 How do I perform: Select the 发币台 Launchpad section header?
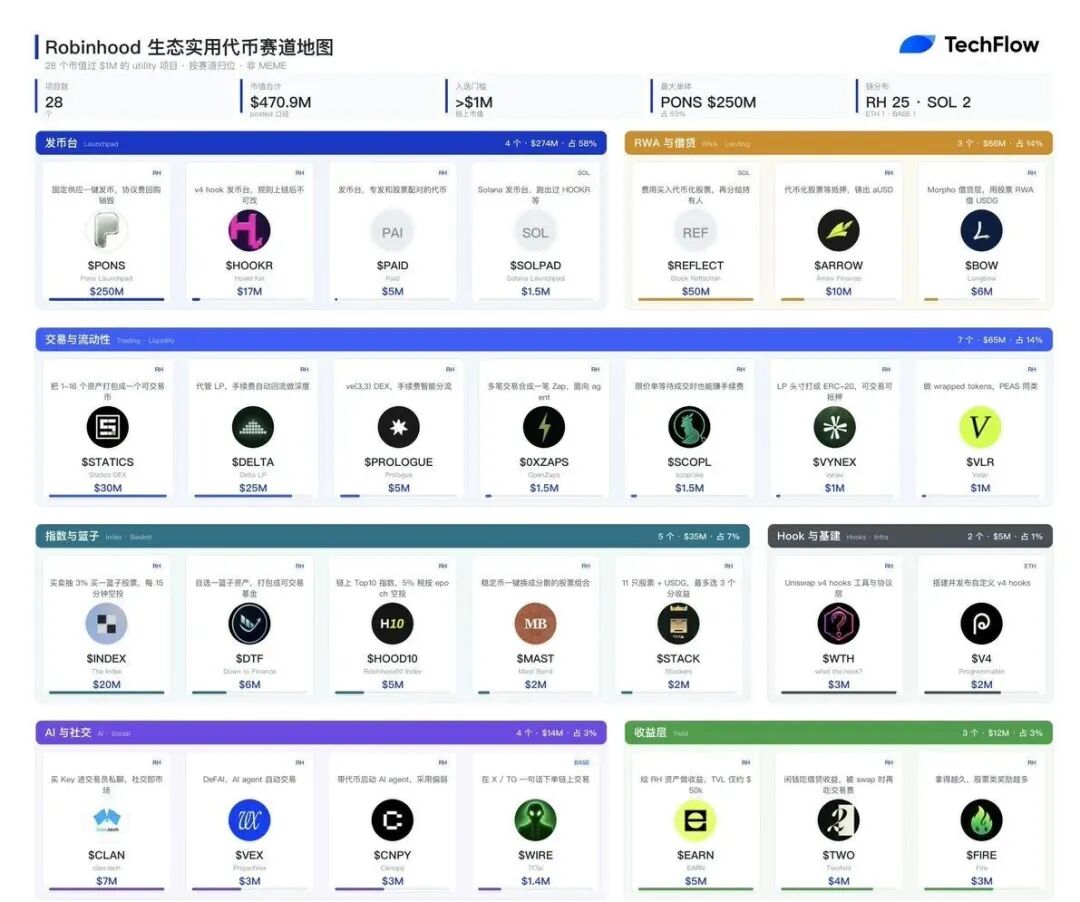pyautogui.click(x=321, y=143)
